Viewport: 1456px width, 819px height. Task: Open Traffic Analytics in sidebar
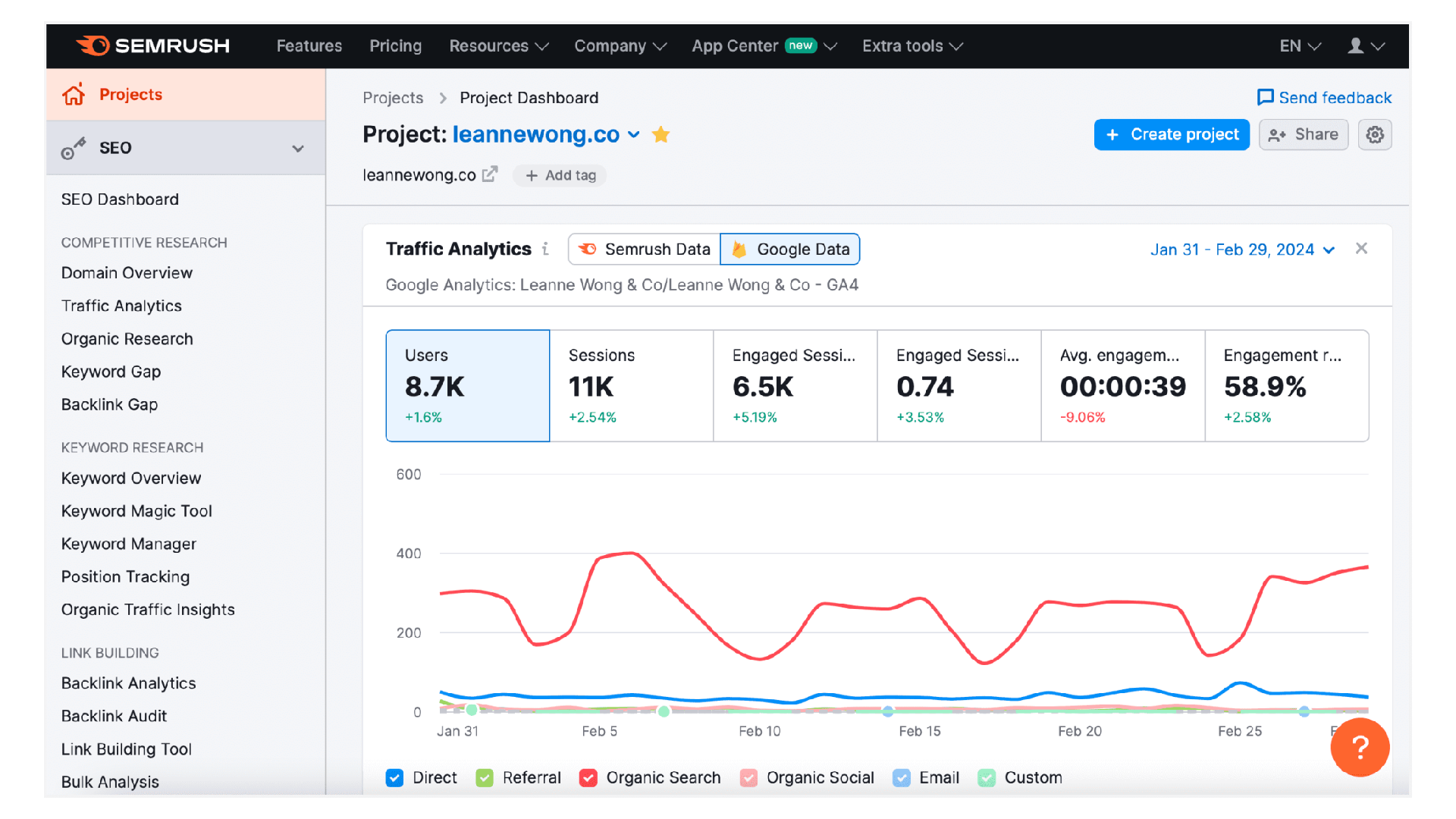pyautogui.click(x=121, y=306)
